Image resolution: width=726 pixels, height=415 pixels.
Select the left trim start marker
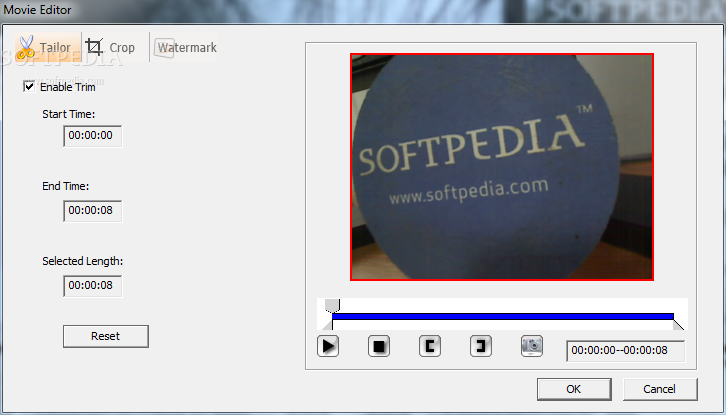327,325
